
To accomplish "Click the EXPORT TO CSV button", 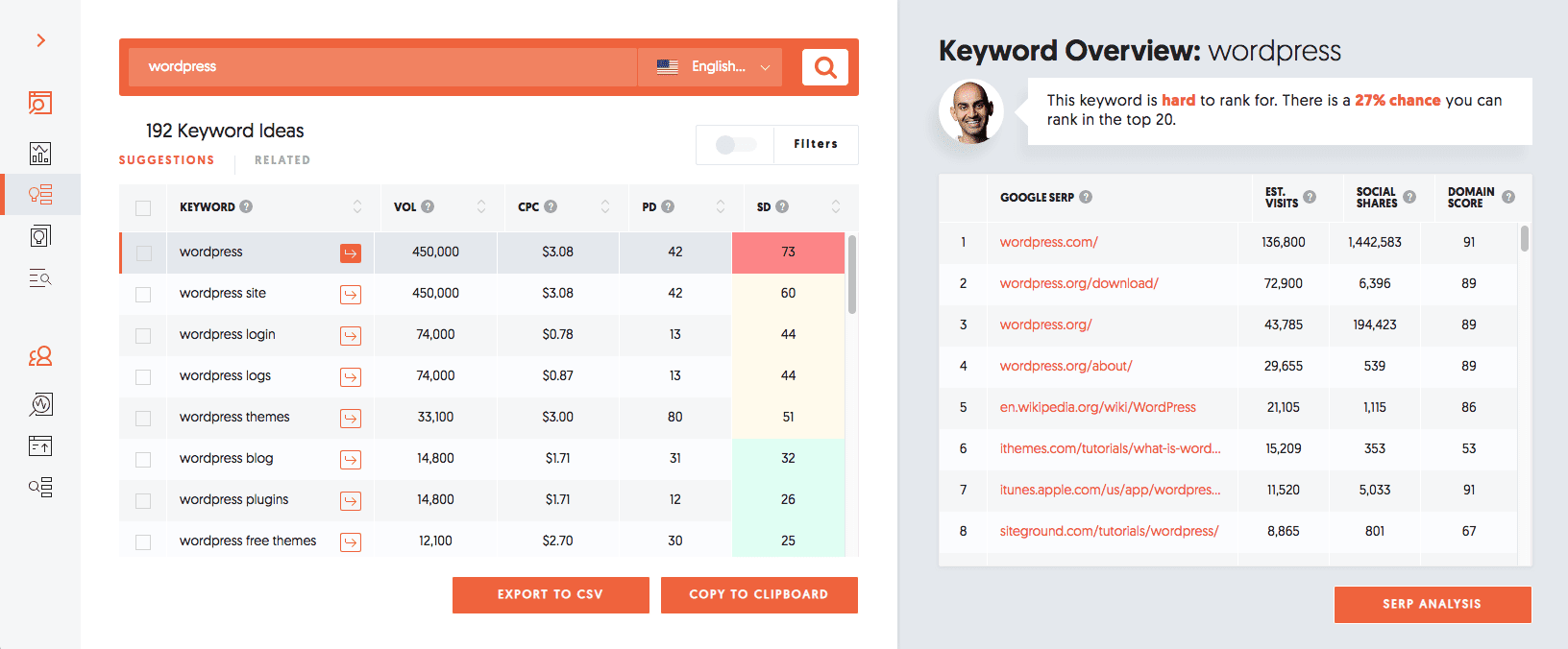I will 551,594.
